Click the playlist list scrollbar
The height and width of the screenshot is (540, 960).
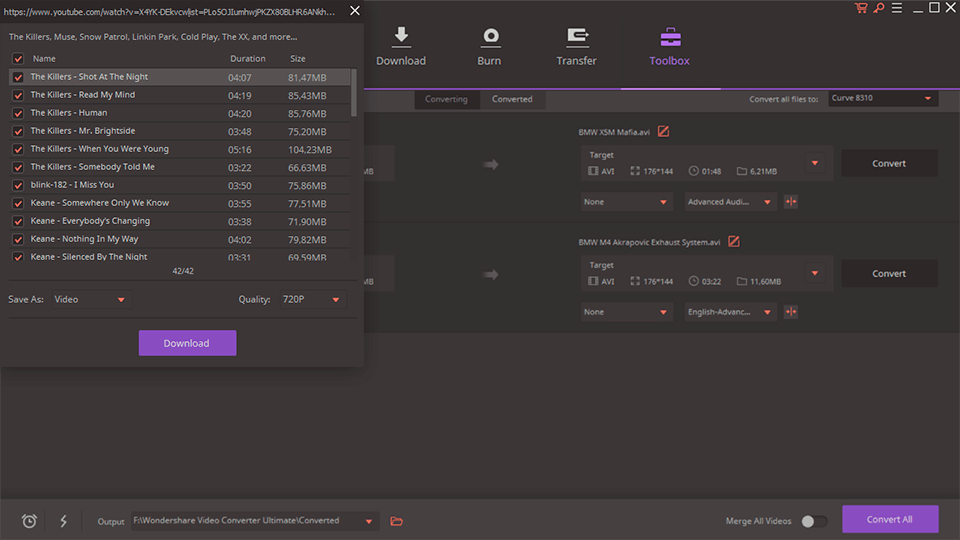coord(354,92)
